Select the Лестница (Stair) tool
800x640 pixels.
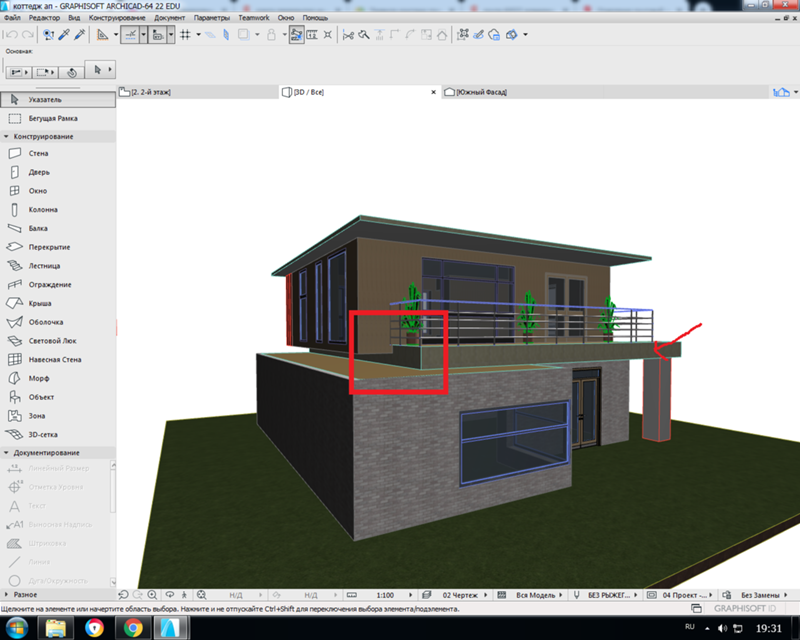(44, 266)
